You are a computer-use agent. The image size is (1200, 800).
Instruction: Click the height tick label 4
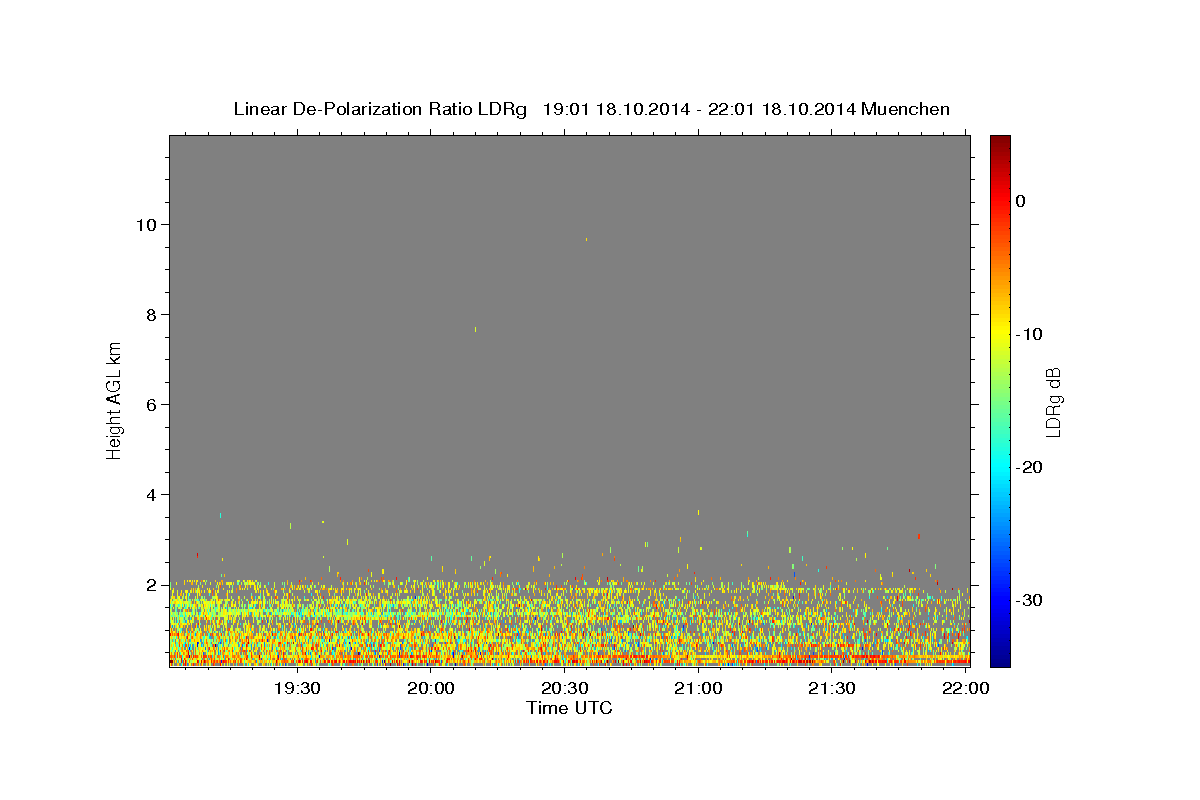pos(151,494)
